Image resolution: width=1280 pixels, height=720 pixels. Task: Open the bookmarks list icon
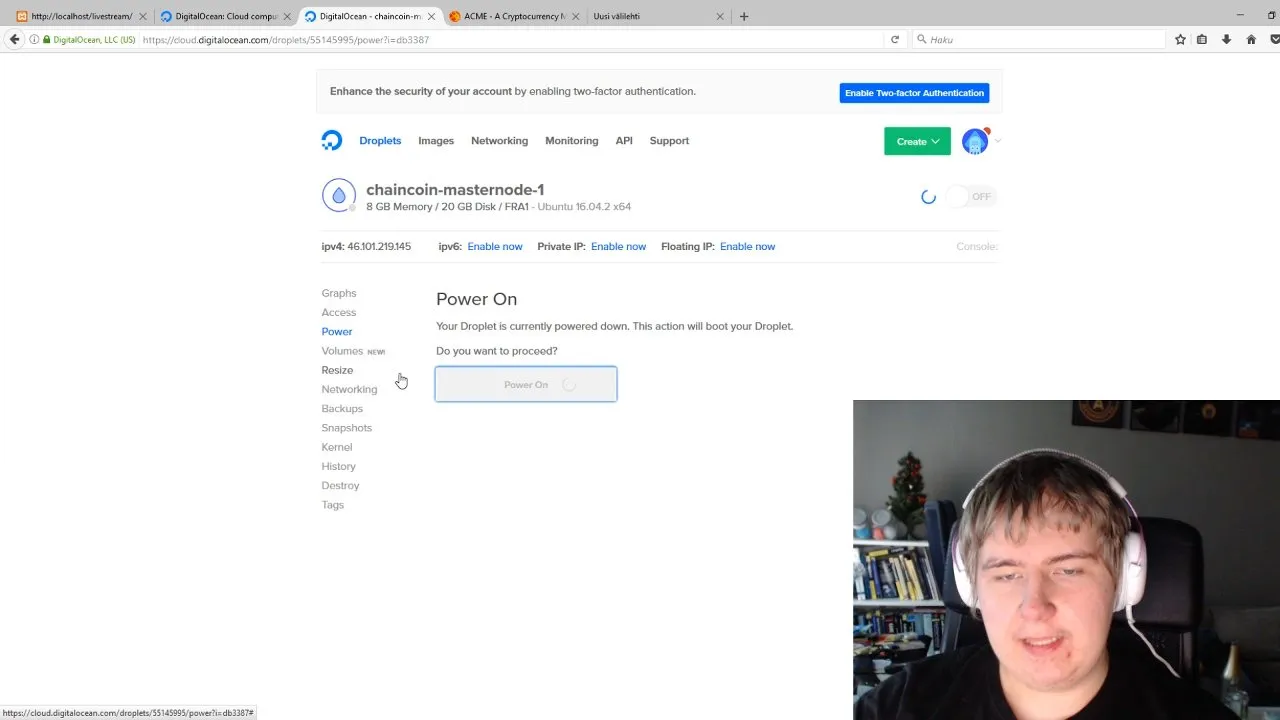pyautogui.click(x=1202, y=40)
